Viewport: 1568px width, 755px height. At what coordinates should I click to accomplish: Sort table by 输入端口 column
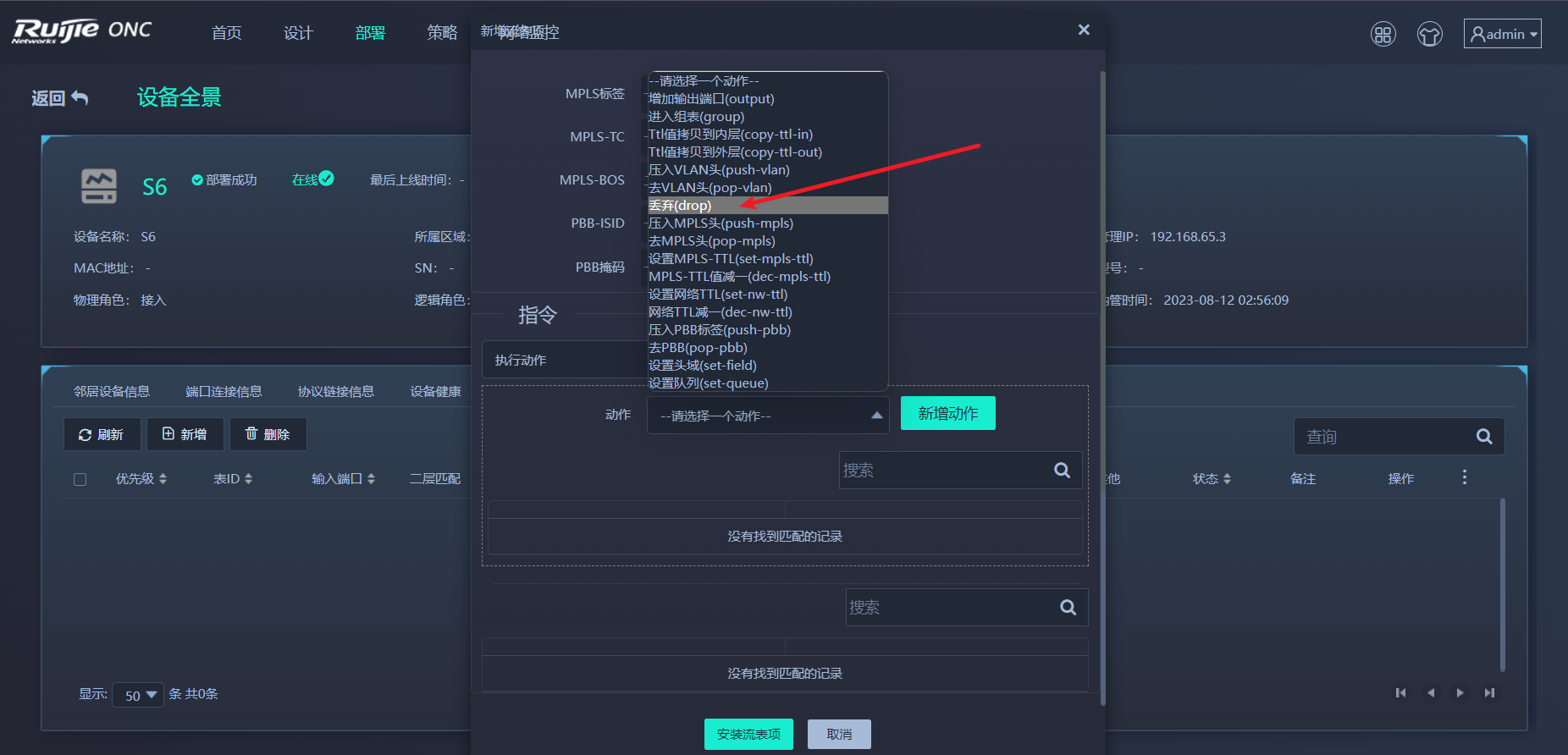[343, 478]
